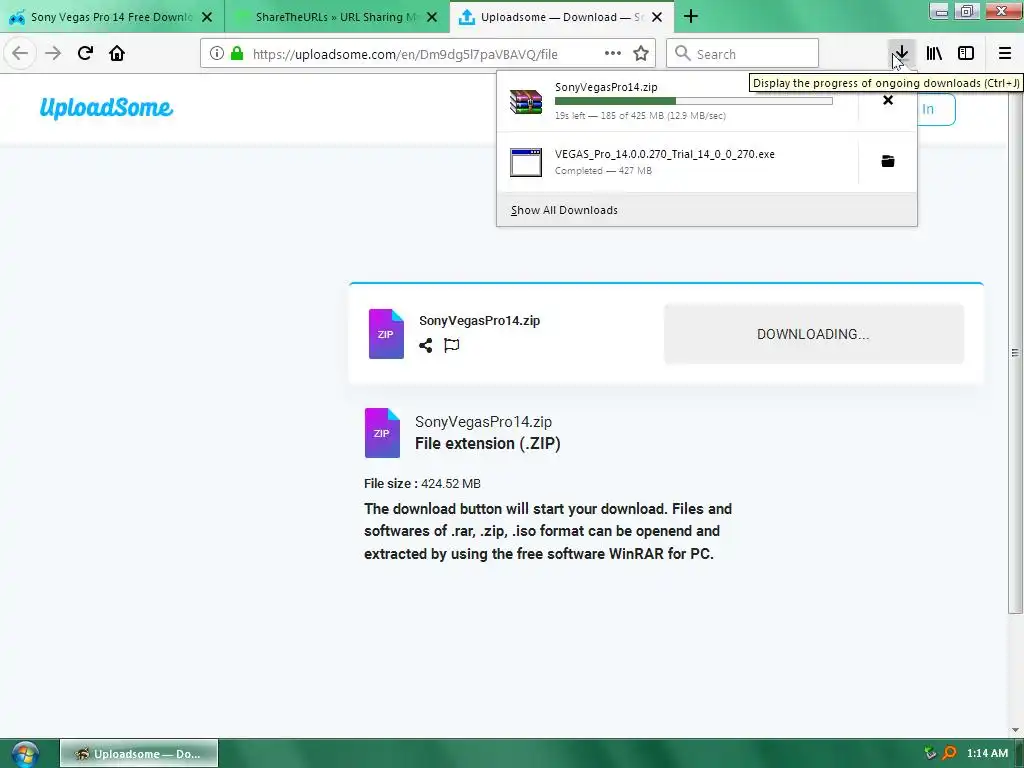Click the download progress bar of SonyVegasPro14.zip

tap(694, 101)
